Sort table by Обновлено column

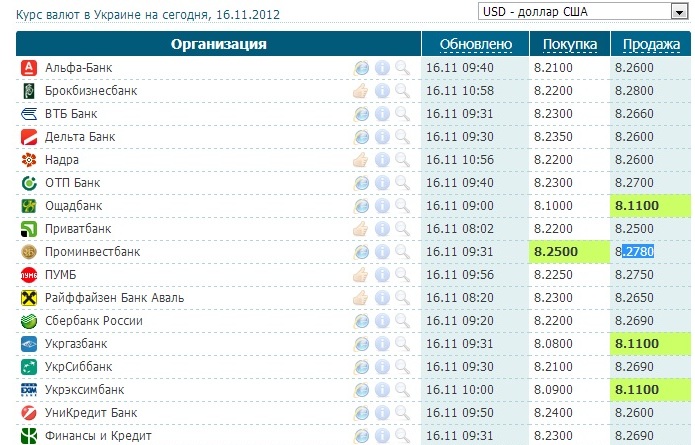pyautogui.click(x=476, y=44)
